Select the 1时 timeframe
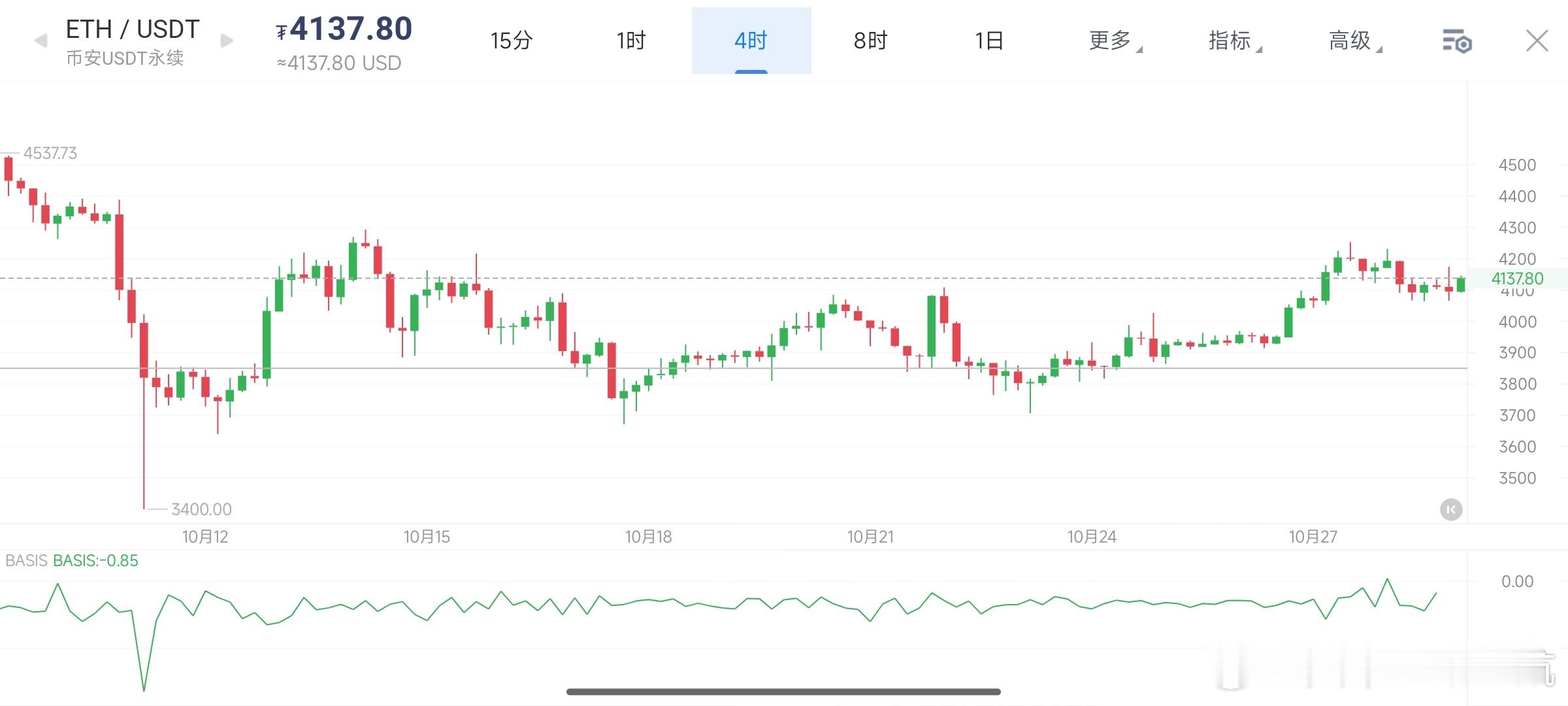Image resolution: width=1568 pixels, height=706 pixels. 629,41
